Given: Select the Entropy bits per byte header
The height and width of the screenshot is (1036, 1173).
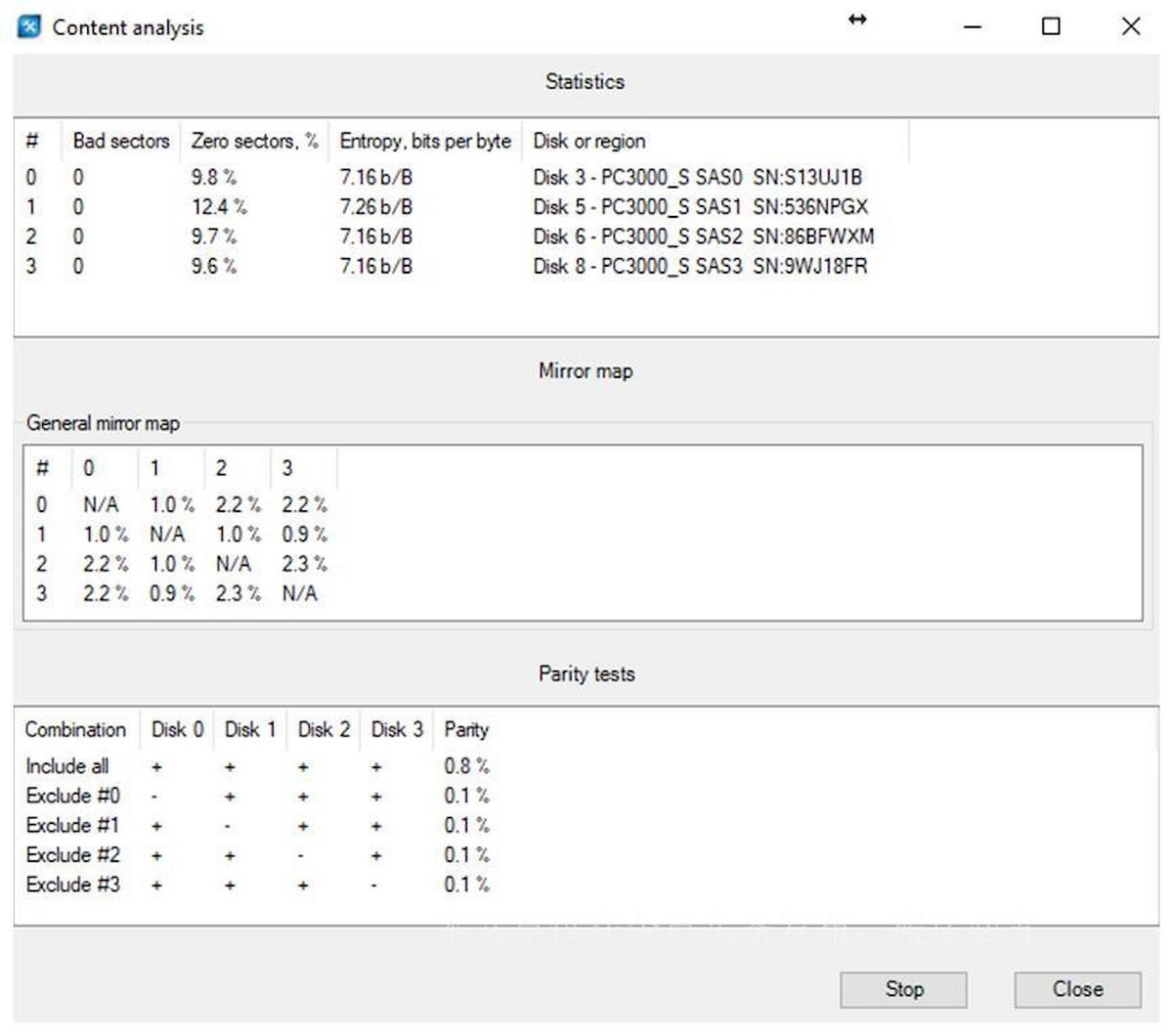Looking at the screenshot, I should pos(423,141).
